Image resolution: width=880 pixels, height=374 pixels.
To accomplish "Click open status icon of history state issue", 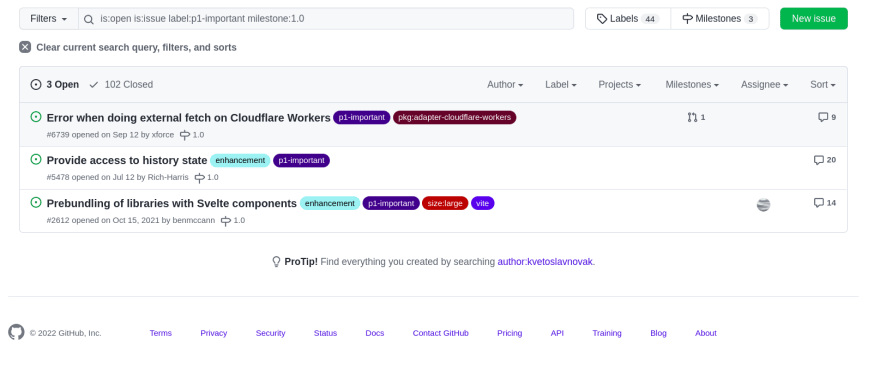I will 36,159.
